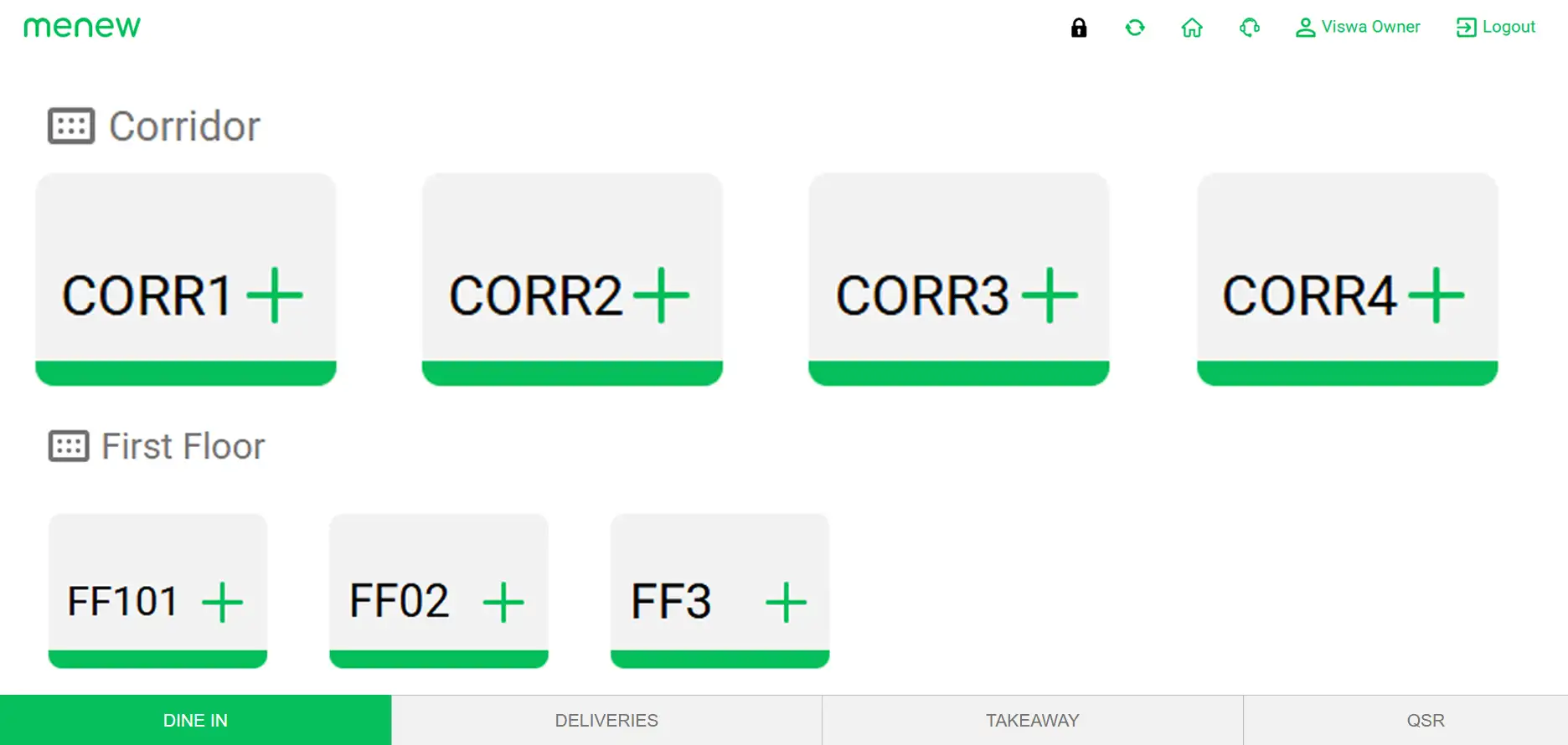The height and width of the screenshot is (745, 1568).
Task: Click the lock screen icon
Action: 1079,28
